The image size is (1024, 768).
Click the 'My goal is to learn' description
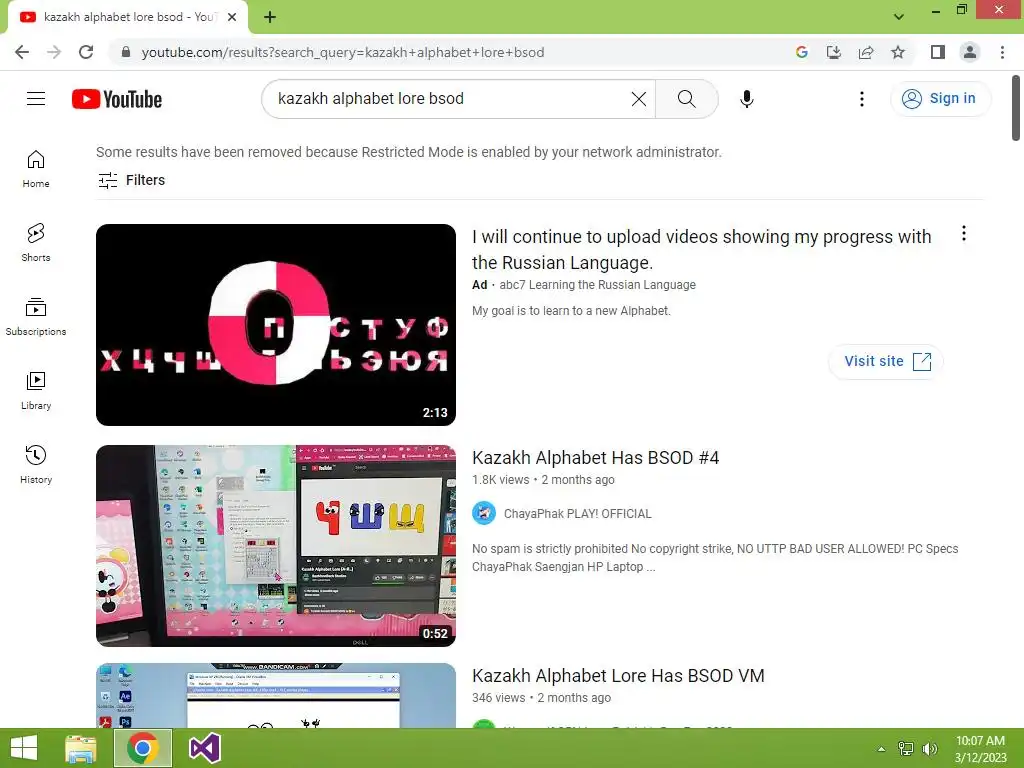pos(571,311)
